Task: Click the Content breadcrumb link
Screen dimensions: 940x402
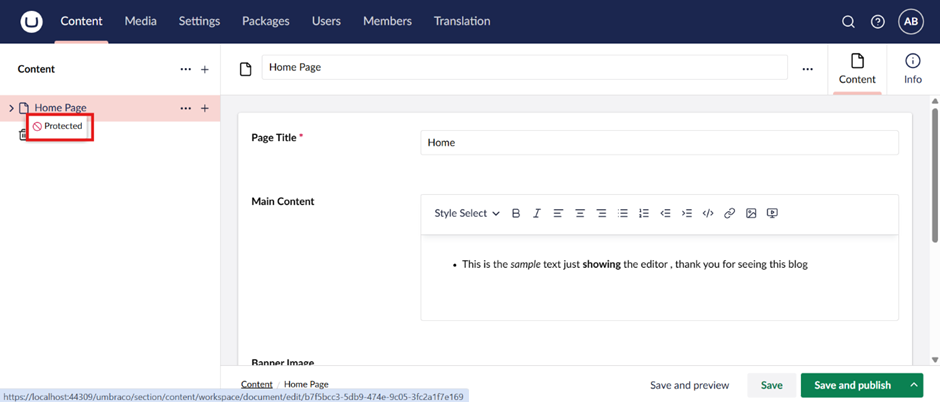Action: point(256,384)
